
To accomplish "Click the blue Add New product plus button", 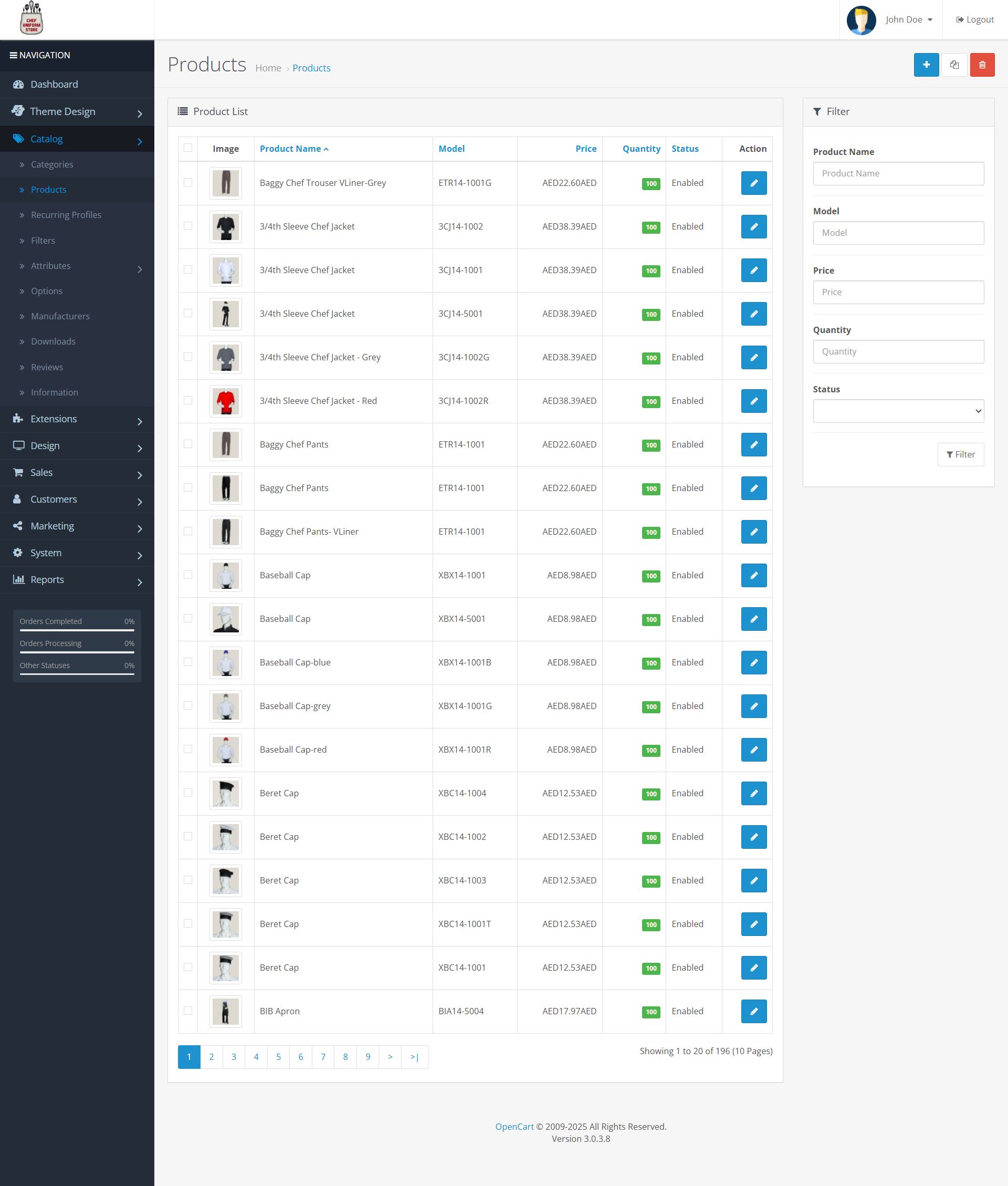I will point(926,65).
